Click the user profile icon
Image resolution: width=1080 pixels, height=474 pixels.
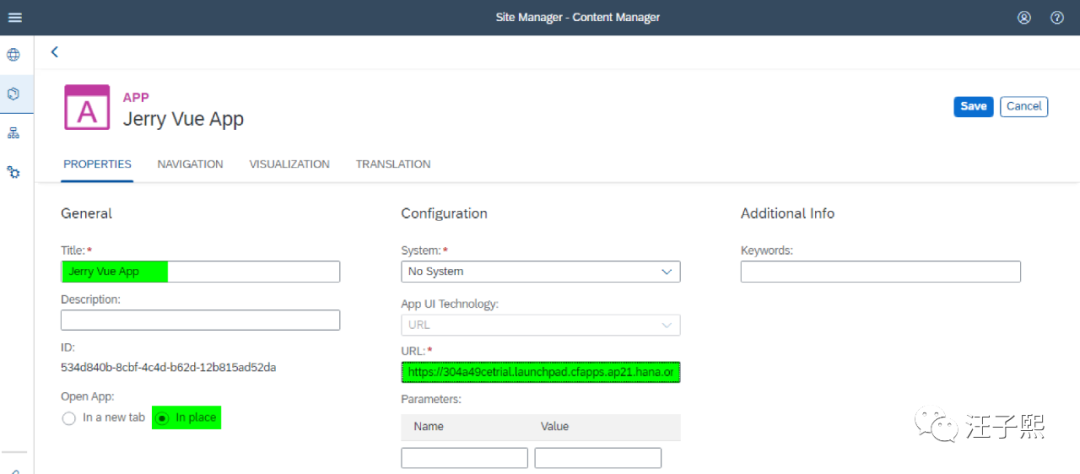(1024, 18)
